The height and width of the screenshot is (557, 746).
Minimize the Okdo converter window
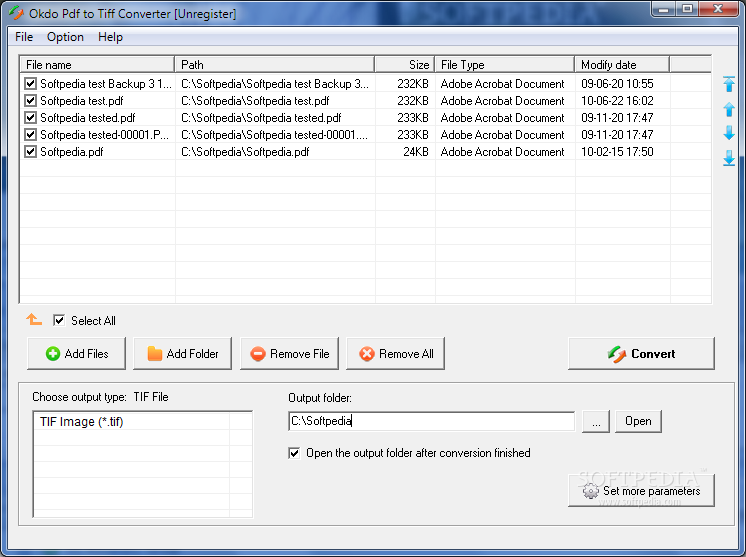664,9
